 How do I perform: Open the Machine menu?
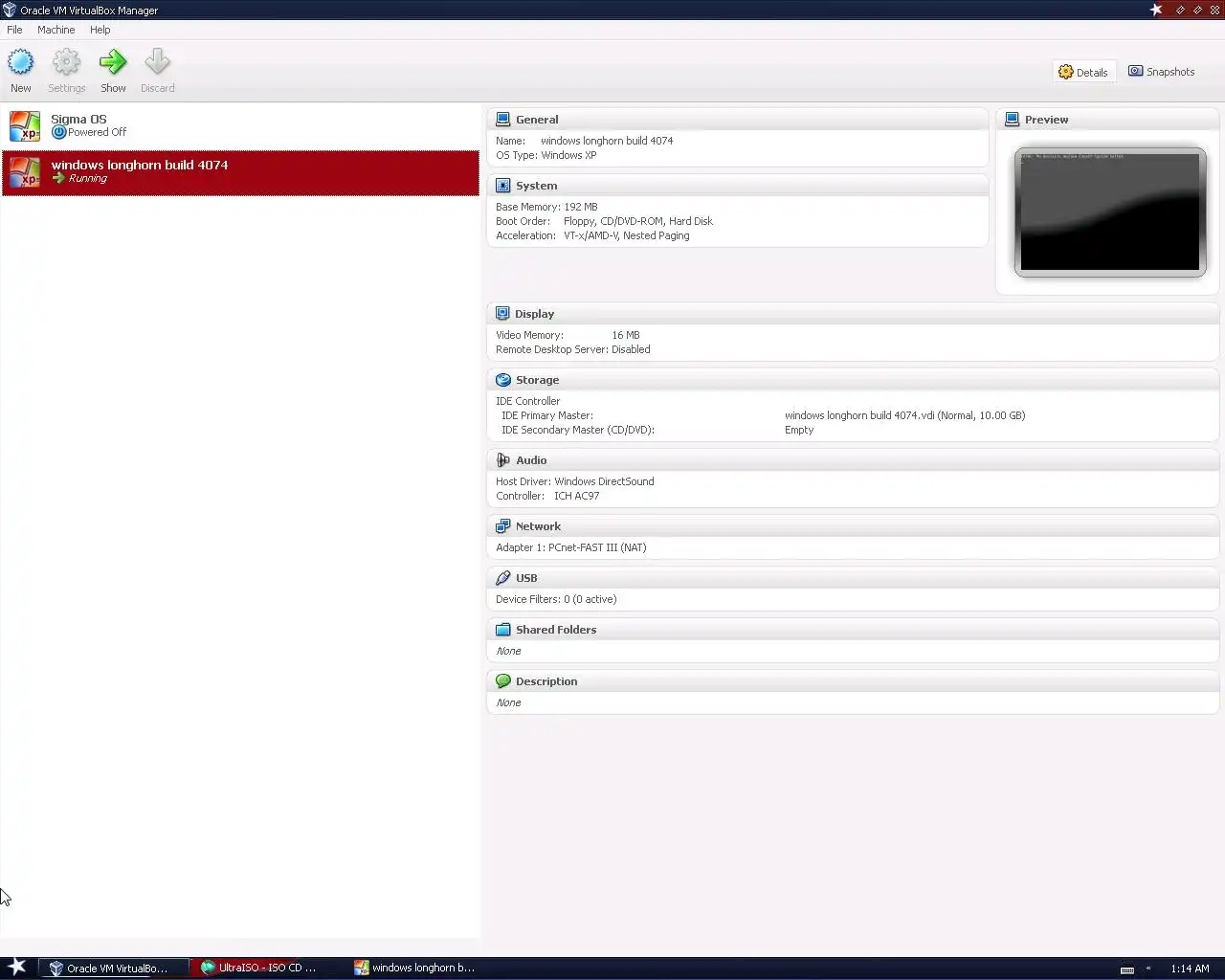pos(56,30)
